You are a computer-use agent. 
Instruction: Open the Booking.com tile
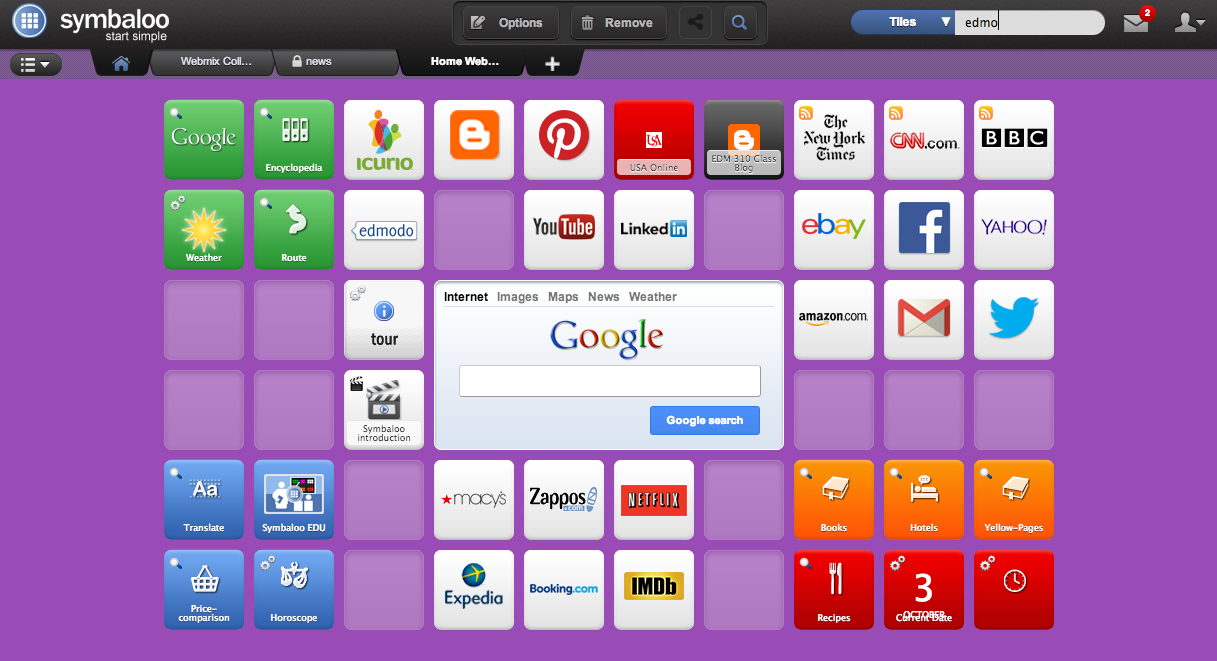(x=564, y=590)
